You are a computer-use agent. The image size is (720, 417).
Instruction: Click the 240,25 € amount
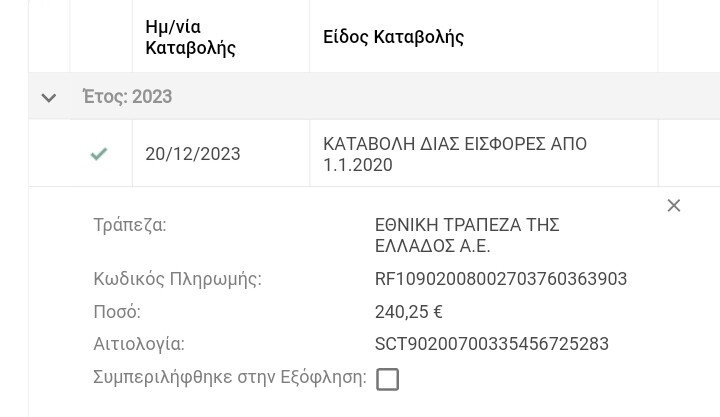click(409, 312)
